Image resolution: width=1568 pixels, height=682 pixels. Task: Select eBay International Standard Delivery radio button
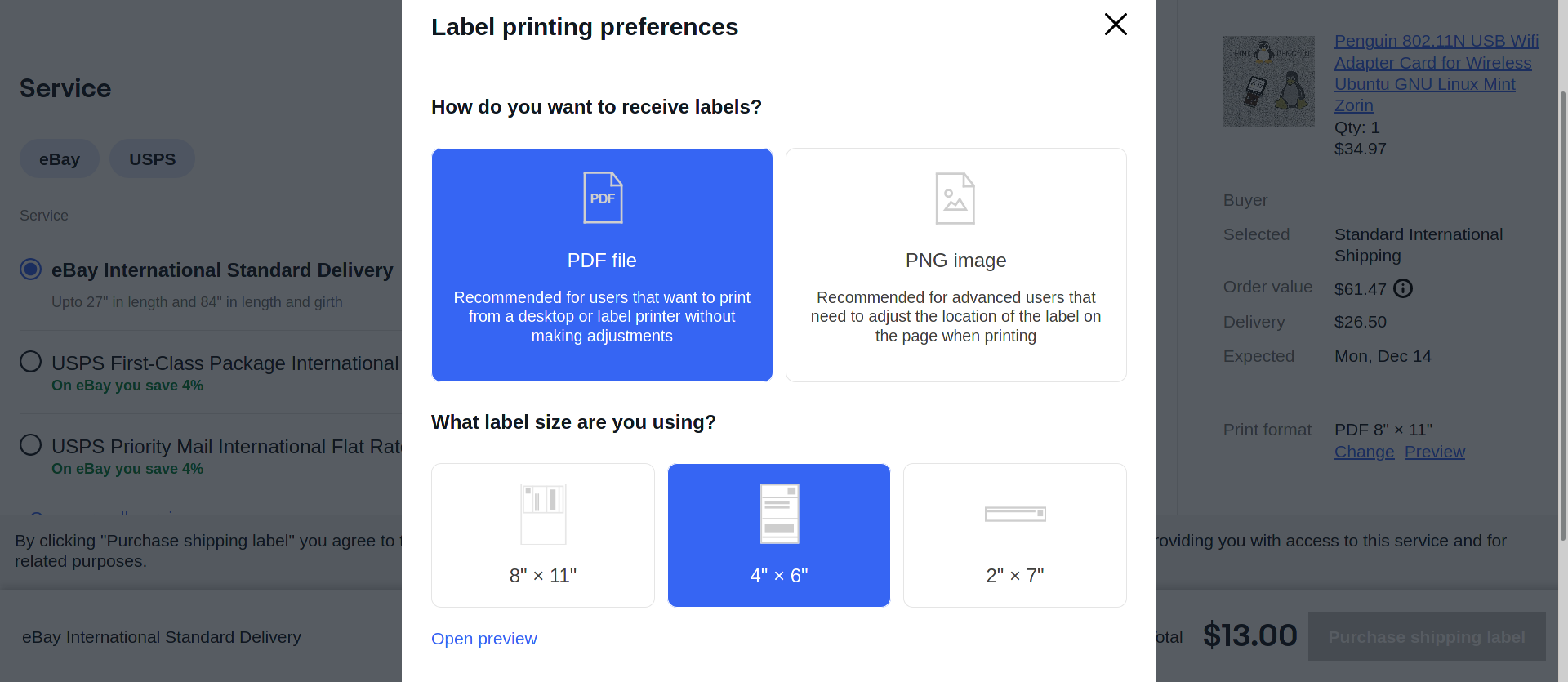31,269
